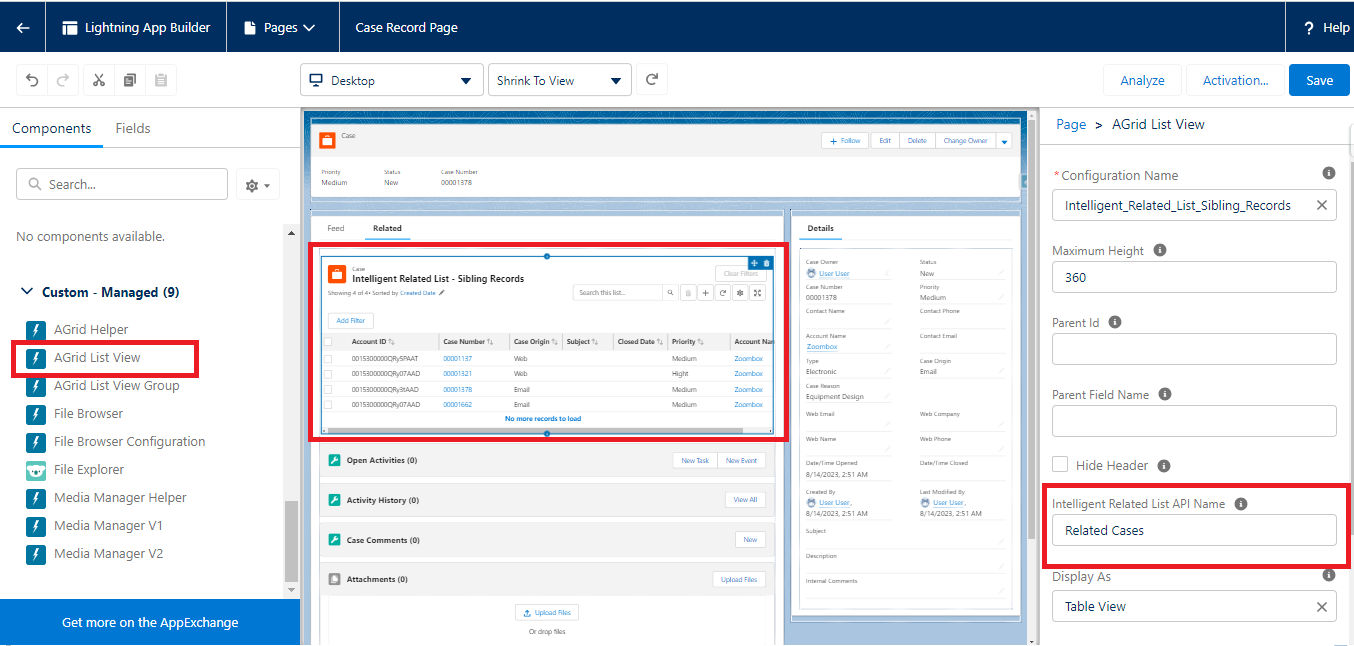This screenshot has height=646, width=1354.
Task: Click the Intelligent Related List API Name field
Action: 1194,530
